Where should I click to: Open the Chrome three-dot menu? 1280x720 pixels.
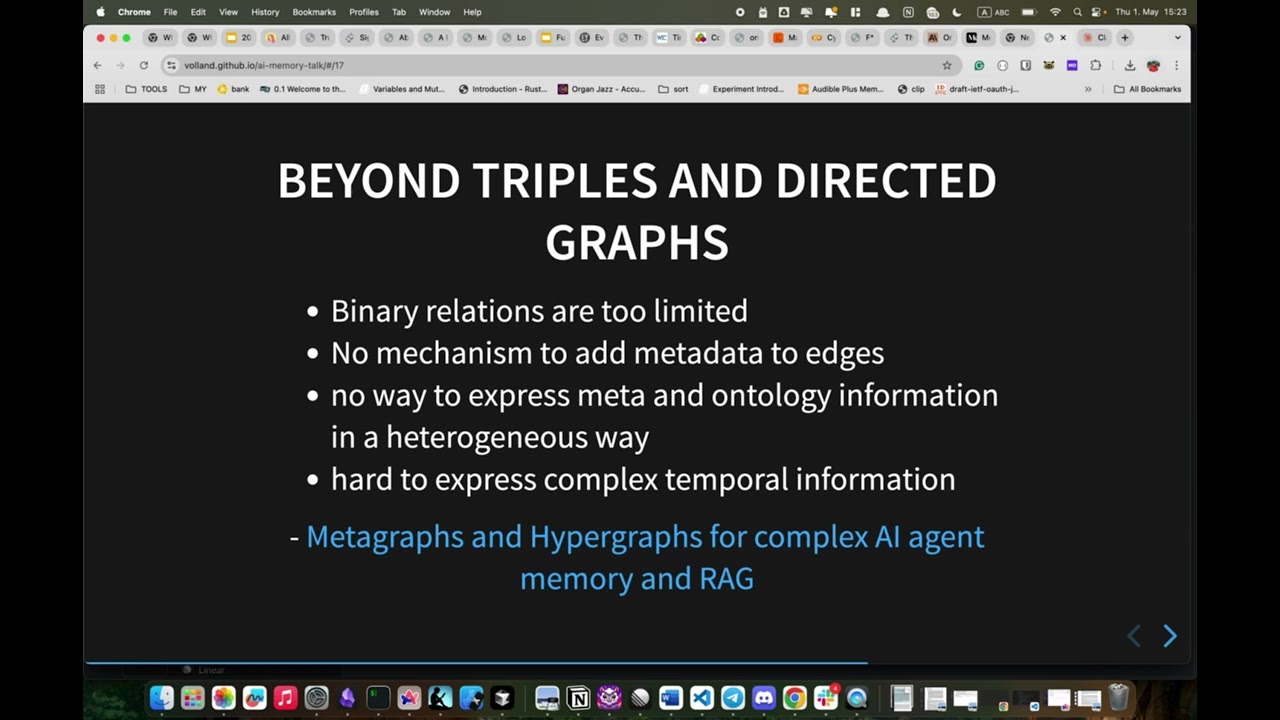tap(1176, 65)
